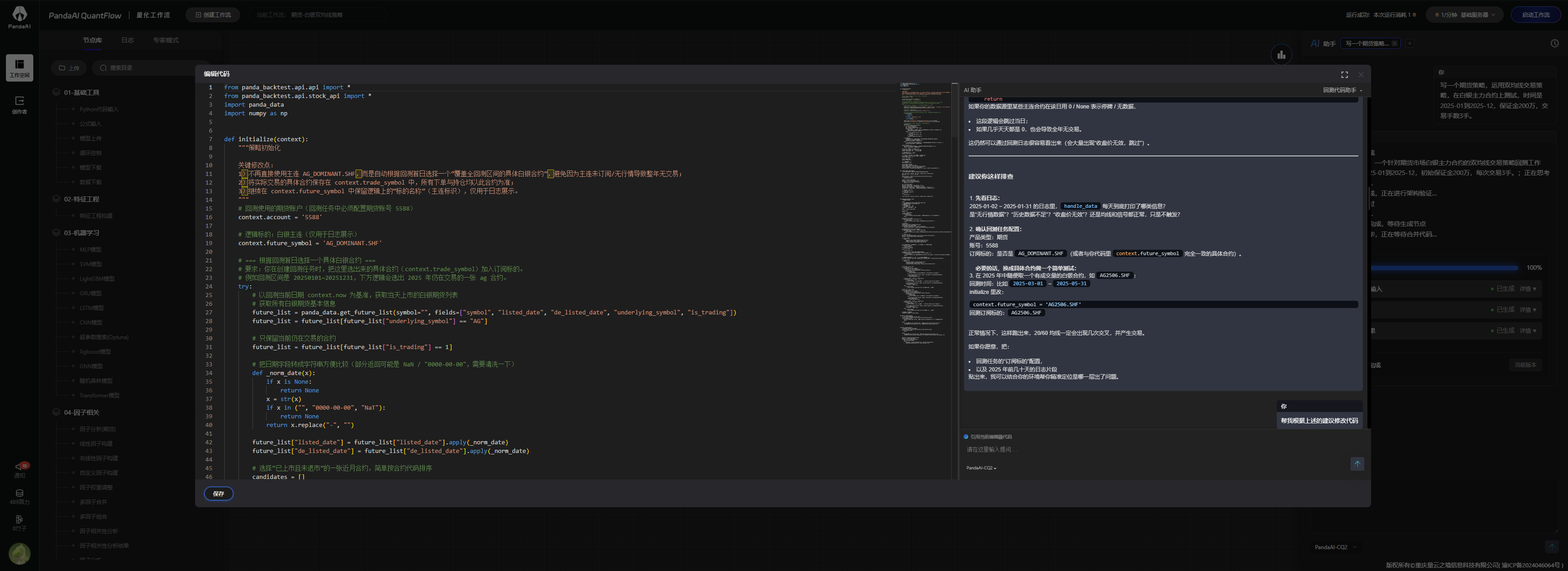Switch to the 节点库 tab
The image size is (1568, 571).
coord(93,40)
